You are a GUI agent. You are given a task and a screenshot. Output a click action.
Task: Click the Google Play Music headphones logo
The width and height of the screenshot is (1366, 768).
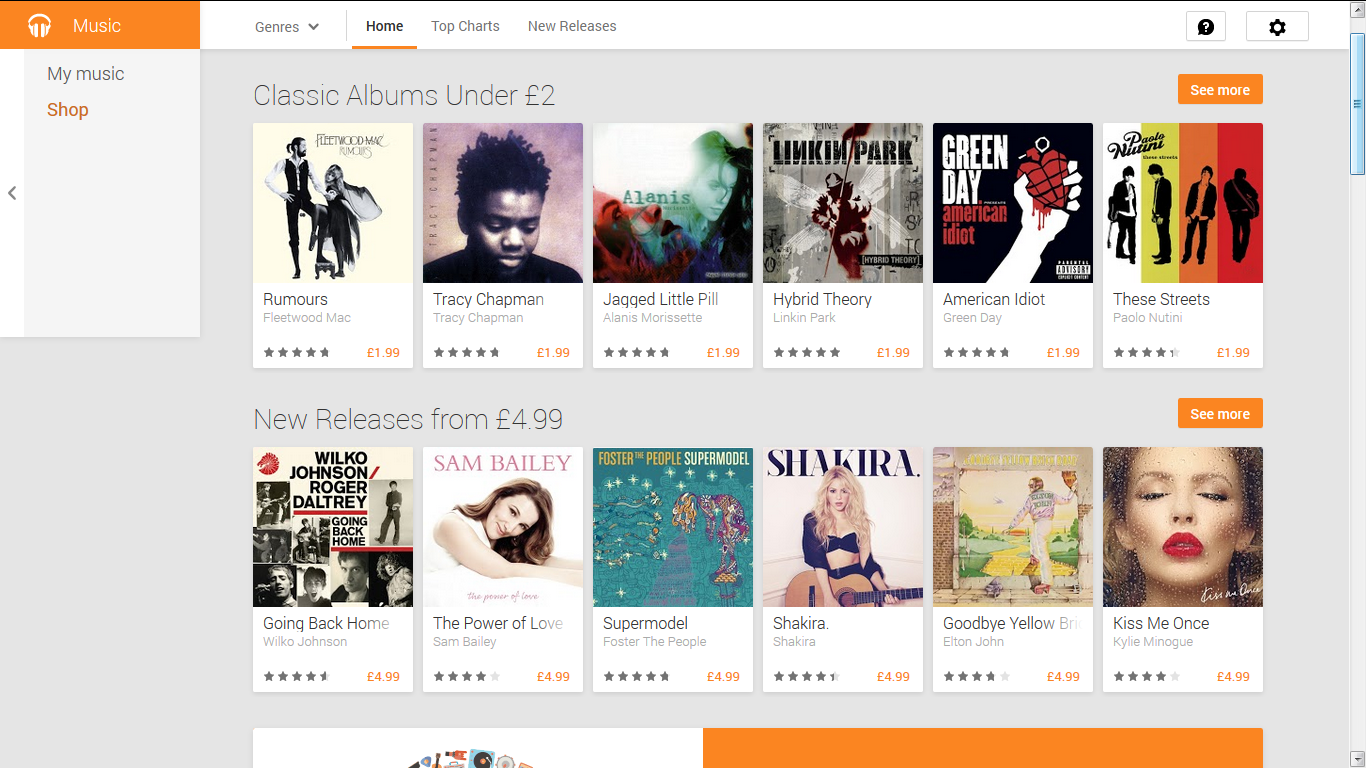39,25
